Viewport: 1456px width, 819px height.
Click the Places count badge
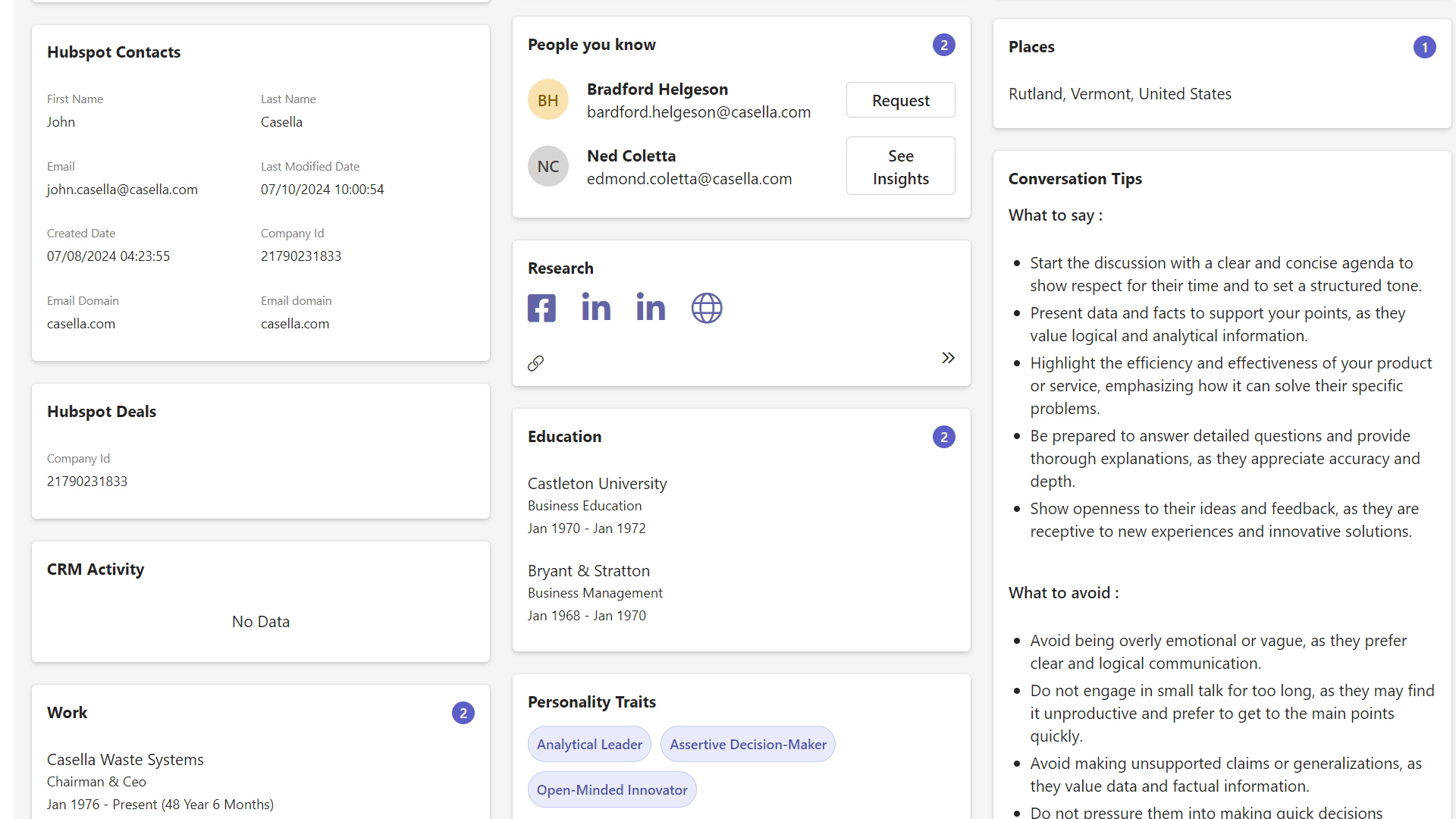pyautogui.click(x=1425, y=47)
